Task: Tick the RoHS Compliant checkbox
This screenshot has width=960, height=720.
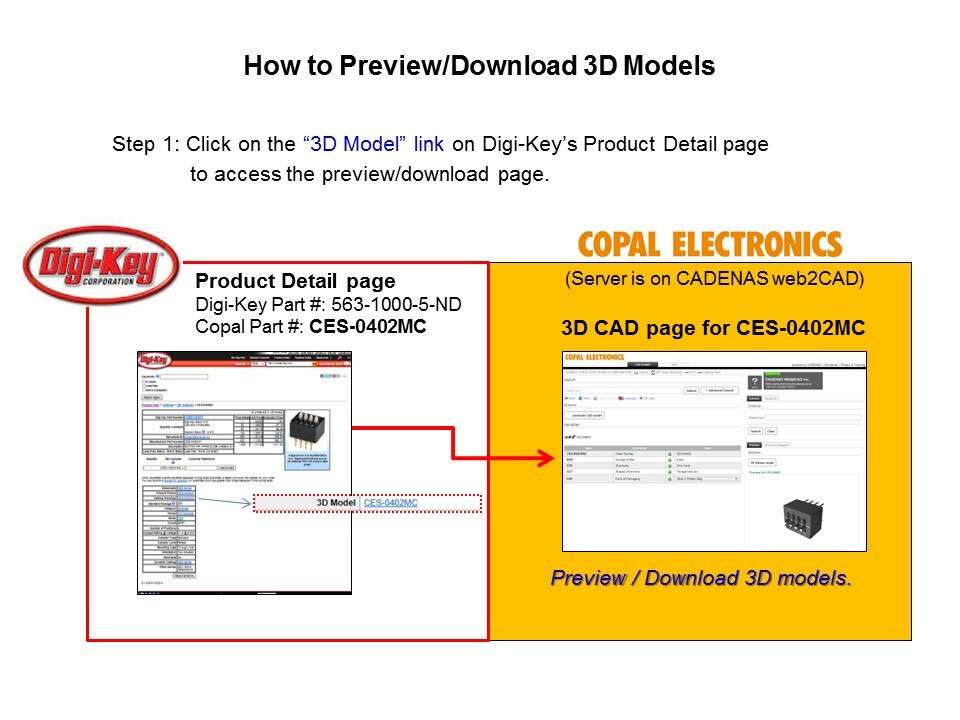Action: pyautogui.click(x=144, y=391)
